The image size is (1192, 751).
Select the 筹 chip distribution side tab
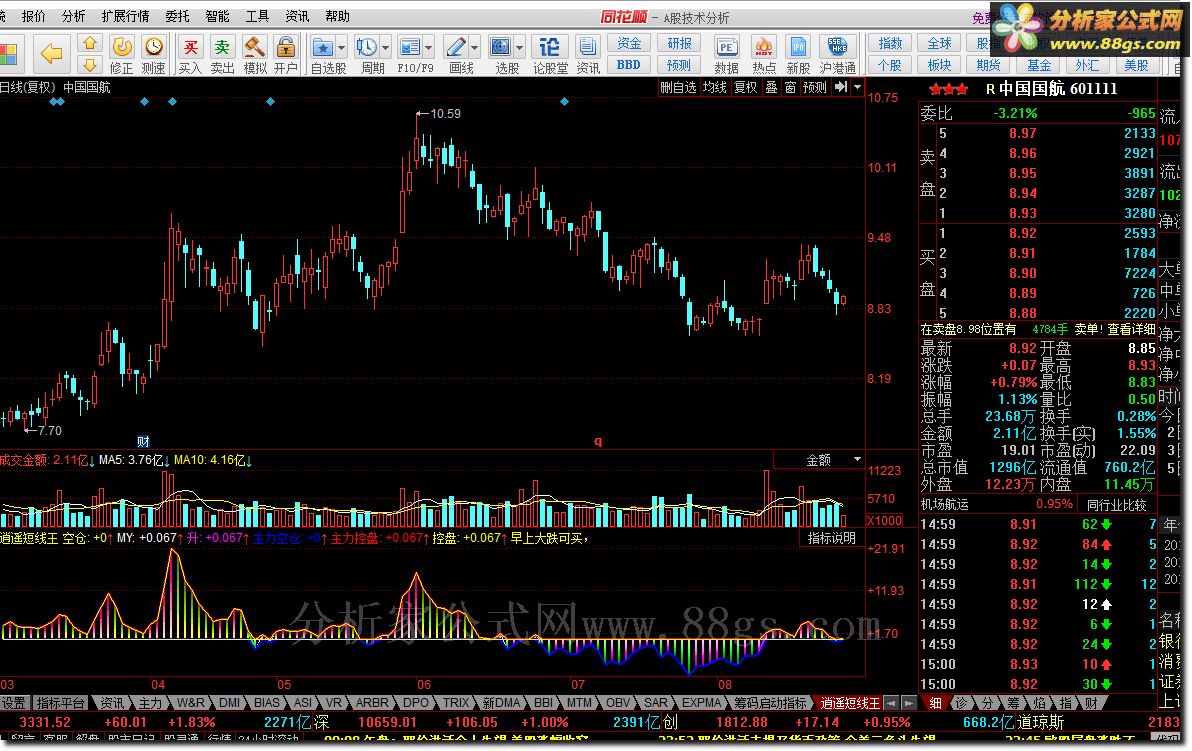[1013, 703]
